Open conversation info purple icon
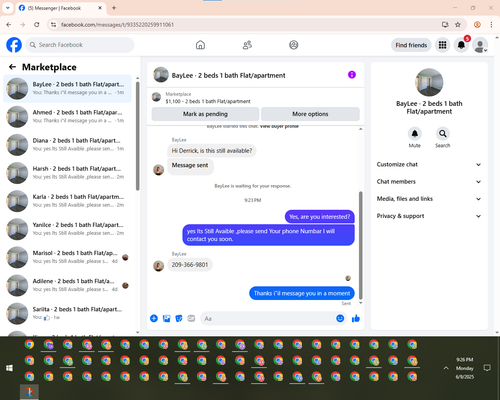This screenshot has width=500, height=400. pos(352,75)
